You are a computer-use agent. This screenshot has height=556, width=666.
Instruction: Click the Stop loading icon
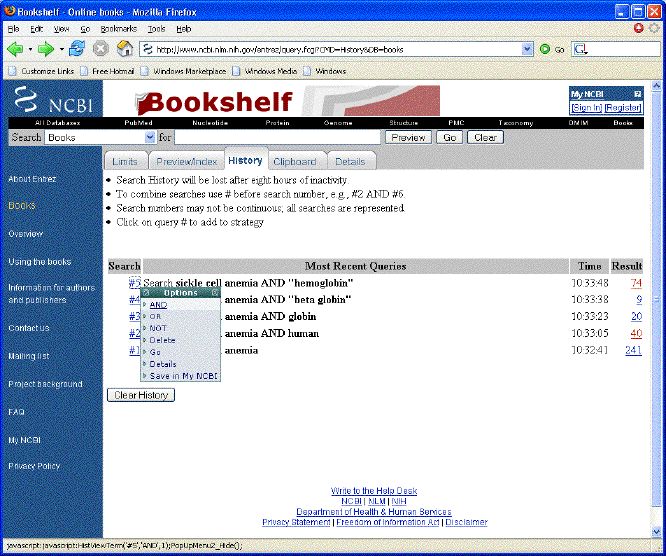click(x=101, y=48)
